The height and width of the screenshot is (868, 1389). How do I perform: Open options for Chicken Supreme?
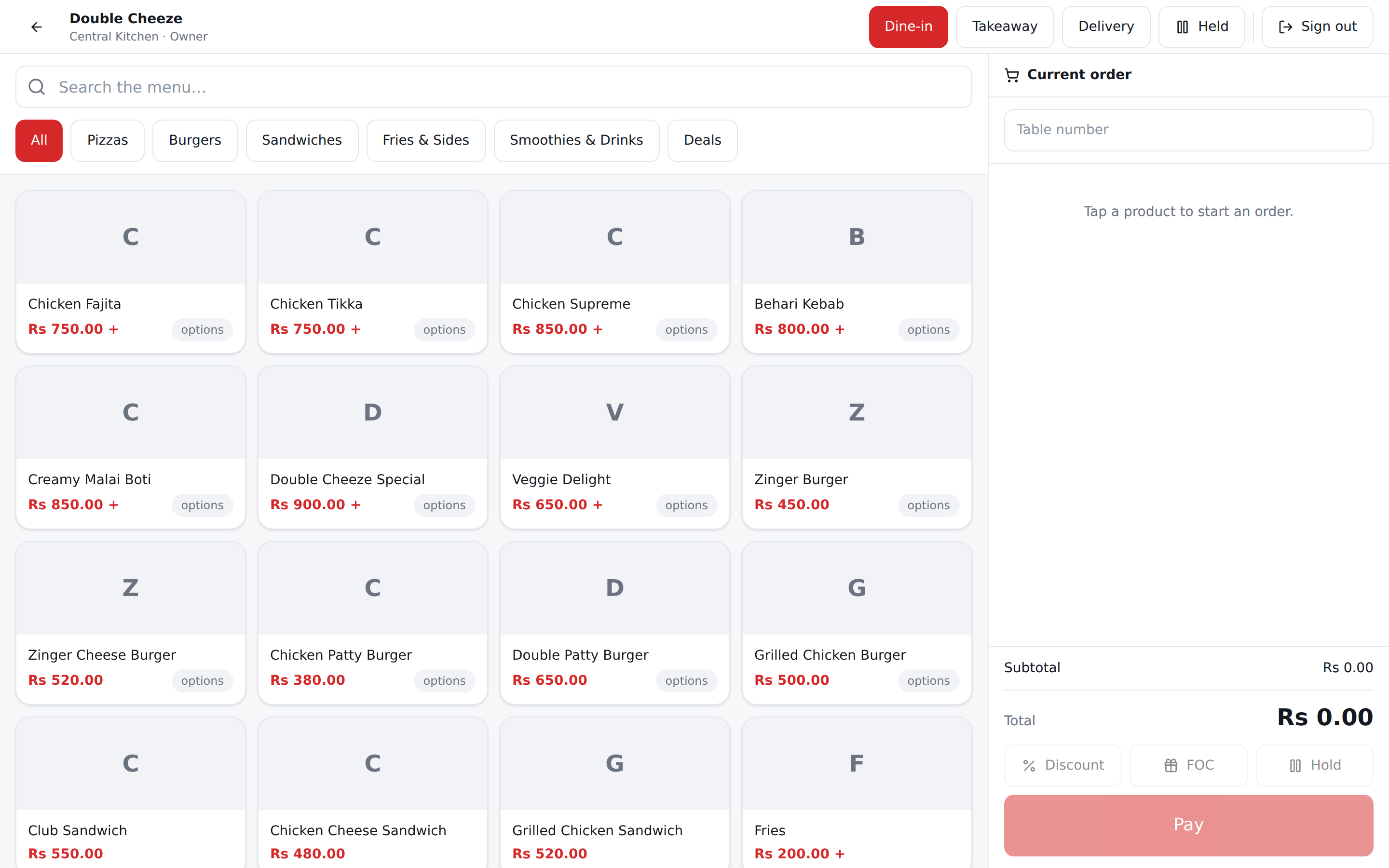point(686,329)
